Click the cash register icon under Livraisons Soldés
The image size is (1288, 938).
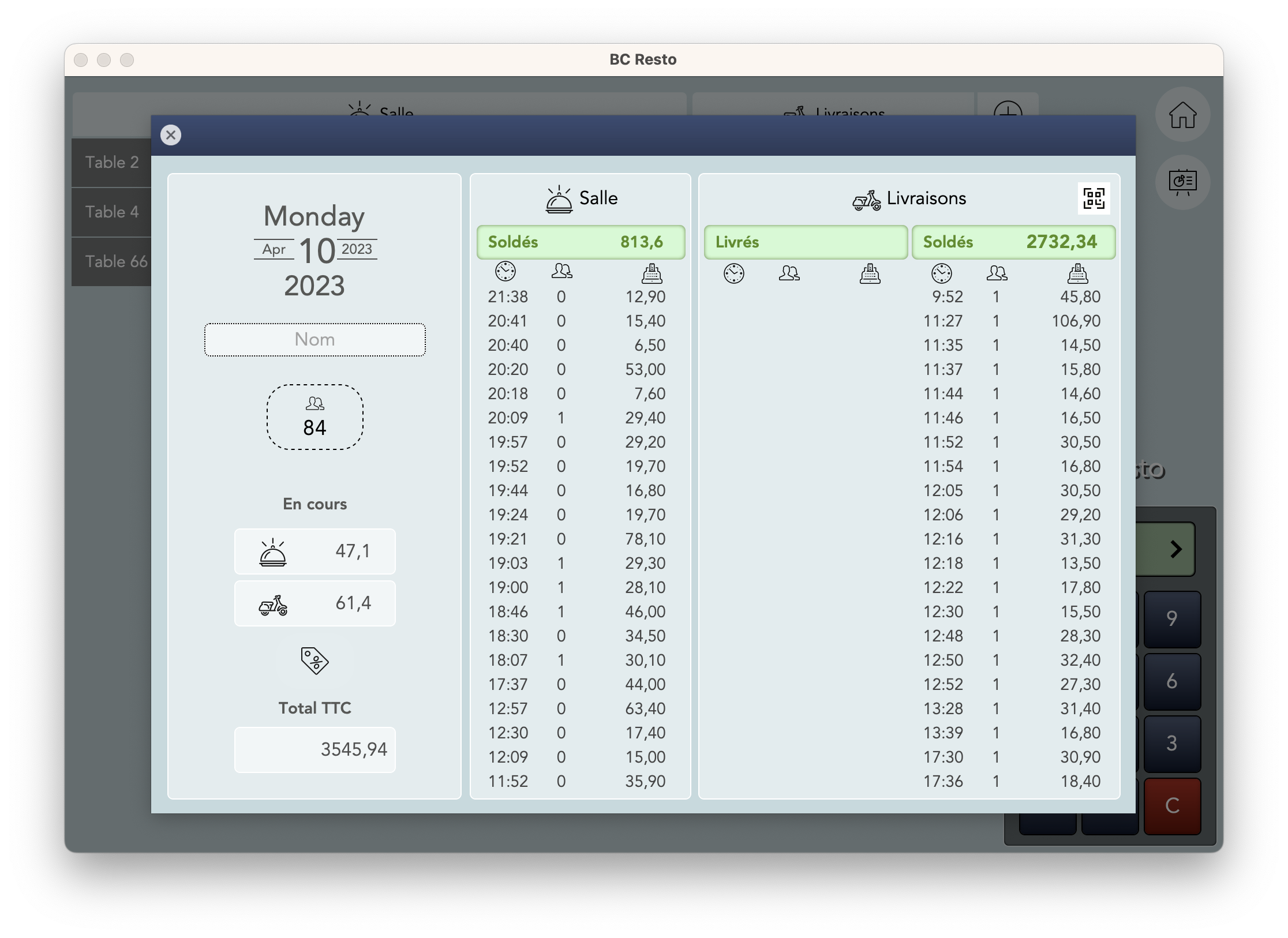[1077, 273]
